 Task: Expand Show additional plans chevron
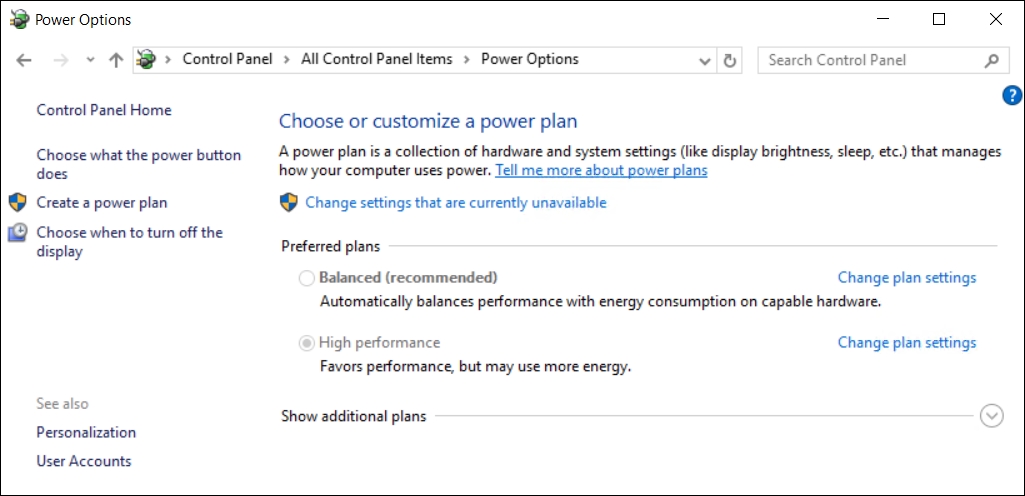(991, 416)
